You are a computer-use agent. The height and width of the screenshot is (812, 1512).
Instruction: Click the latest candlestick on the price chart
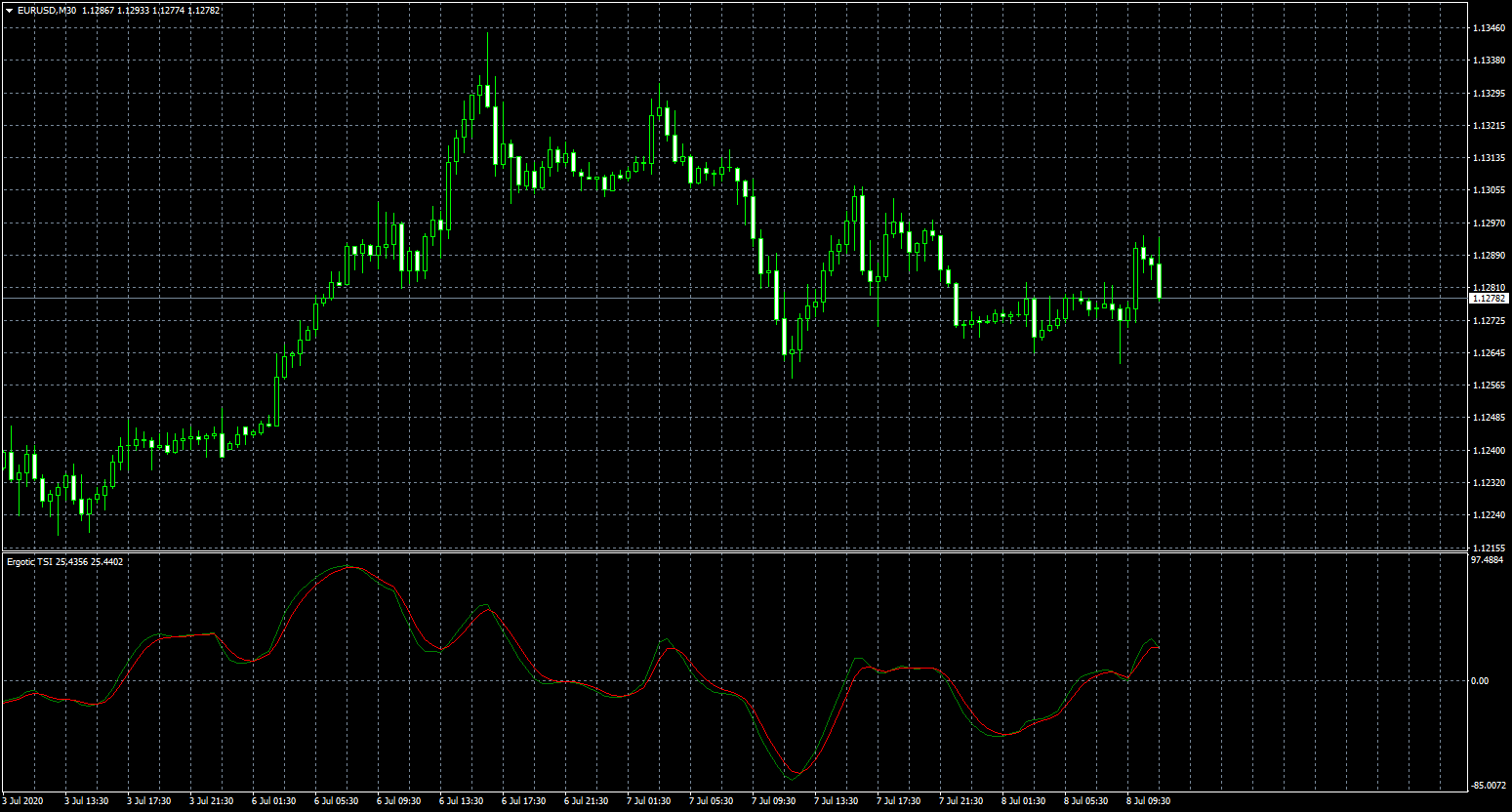click(1160, 280)
